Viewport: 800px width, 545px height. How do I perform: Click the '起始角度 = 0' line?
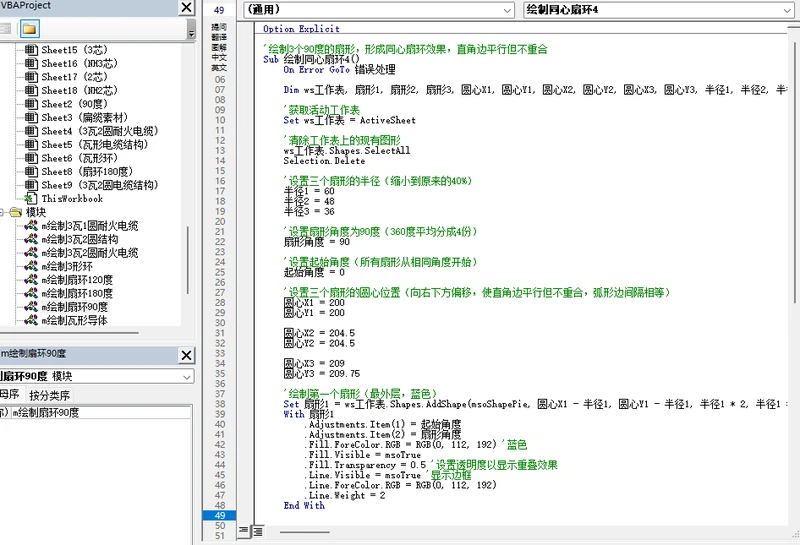(314, 272)
